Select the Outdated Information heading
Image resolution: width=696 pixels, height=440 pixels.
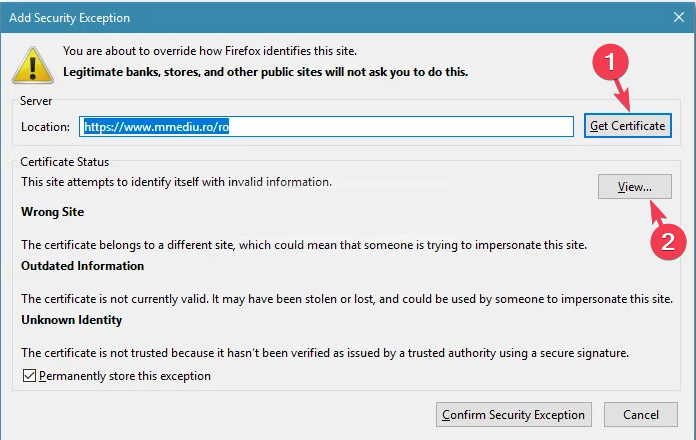(83, 266)
